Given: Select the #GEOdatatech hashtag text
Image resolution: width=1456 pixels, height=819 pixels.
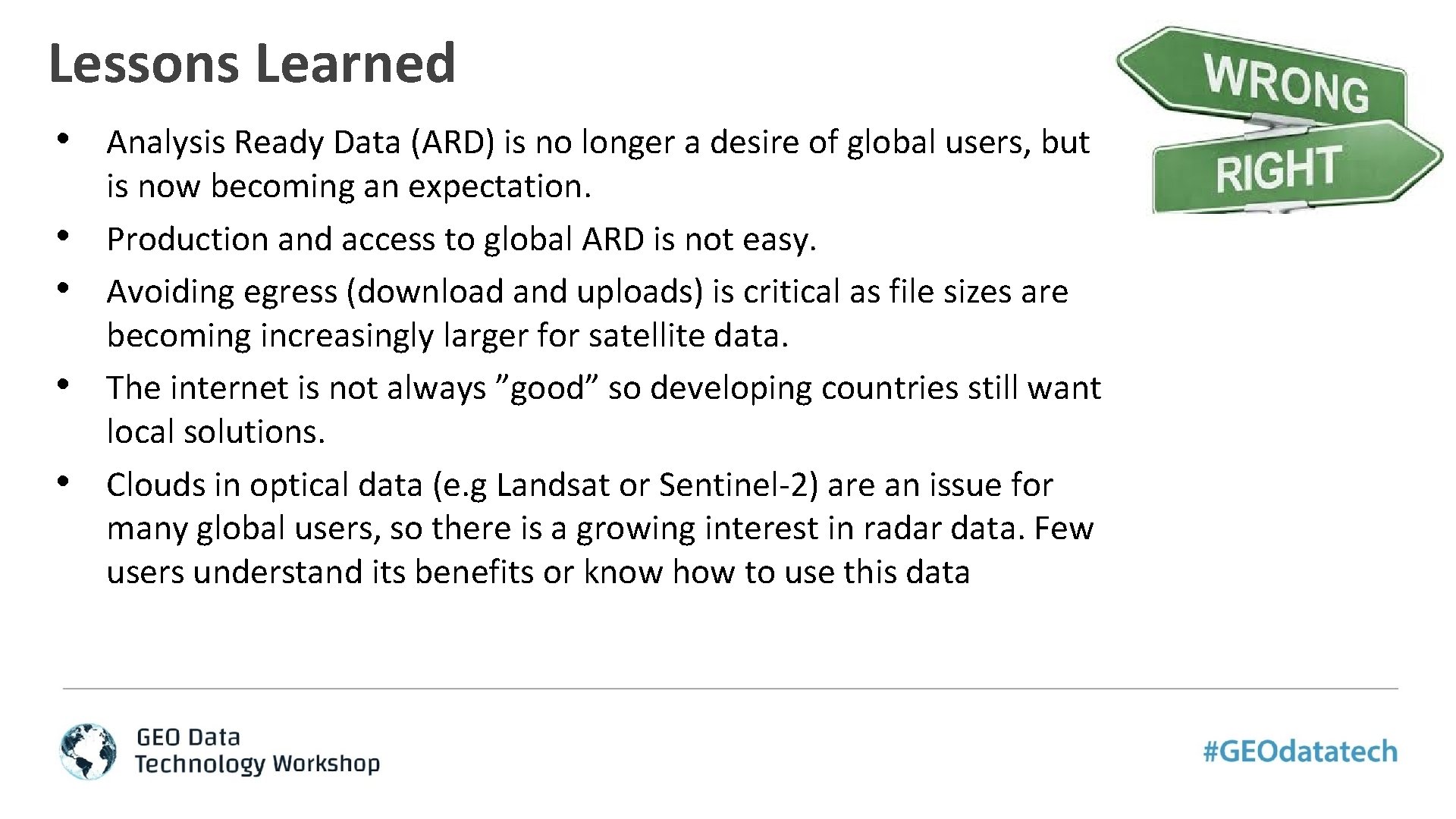Looking at the screenshot, I should click(1301, 752).
